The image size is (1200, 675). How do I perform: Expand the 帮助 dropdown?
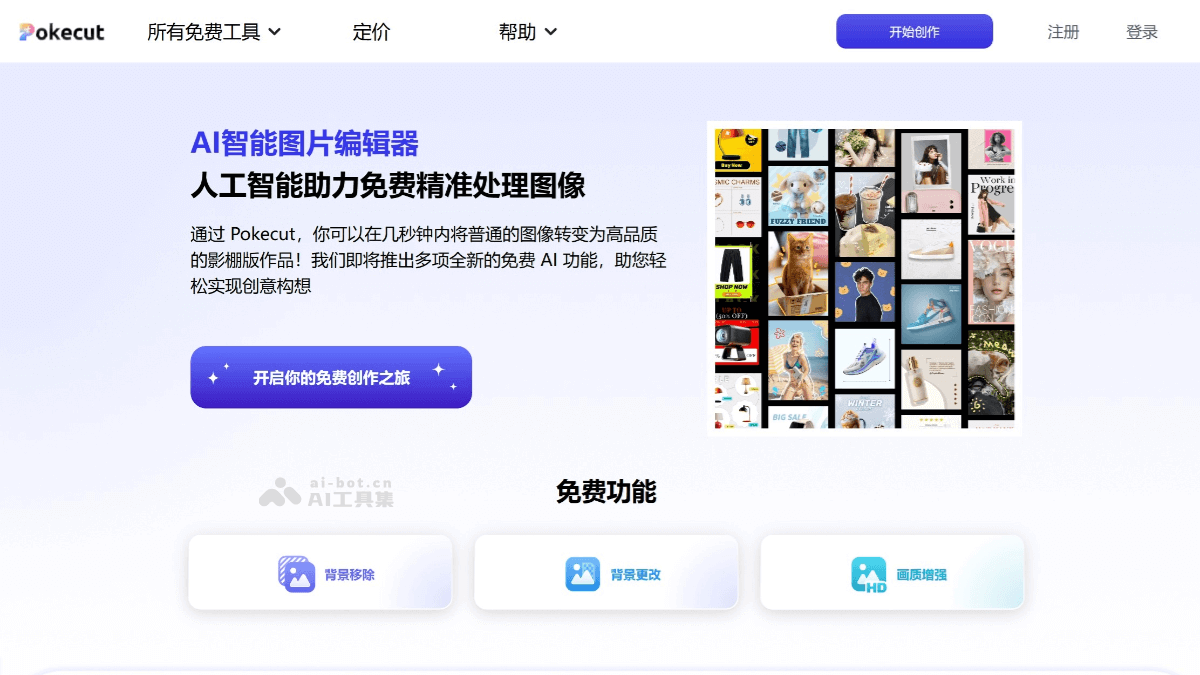527,31
